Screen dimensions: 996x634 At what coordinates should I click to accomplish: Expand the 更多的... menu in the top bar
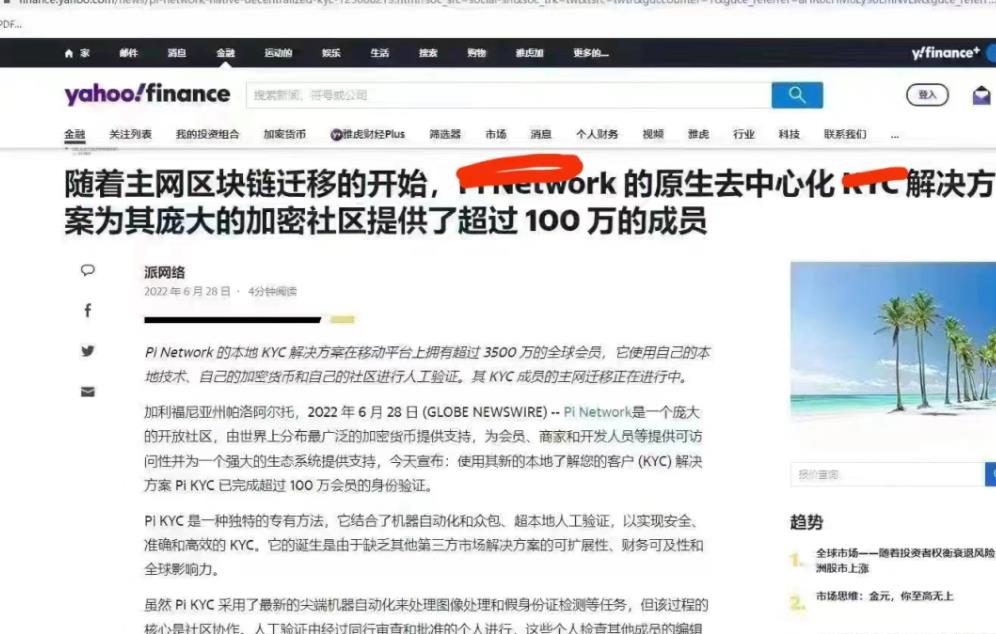coord(591,53)
